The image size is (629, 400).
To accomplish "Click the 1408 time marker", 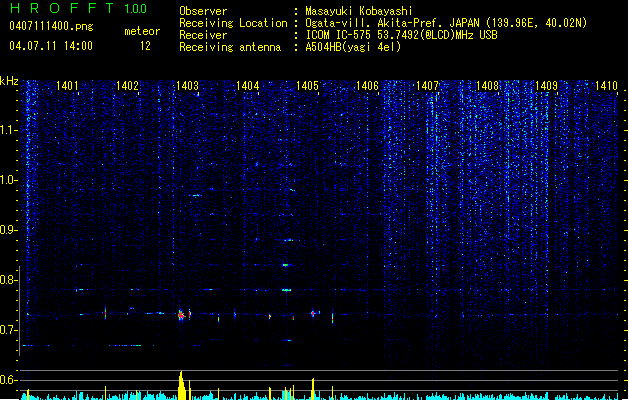I will tap(487, 85).
